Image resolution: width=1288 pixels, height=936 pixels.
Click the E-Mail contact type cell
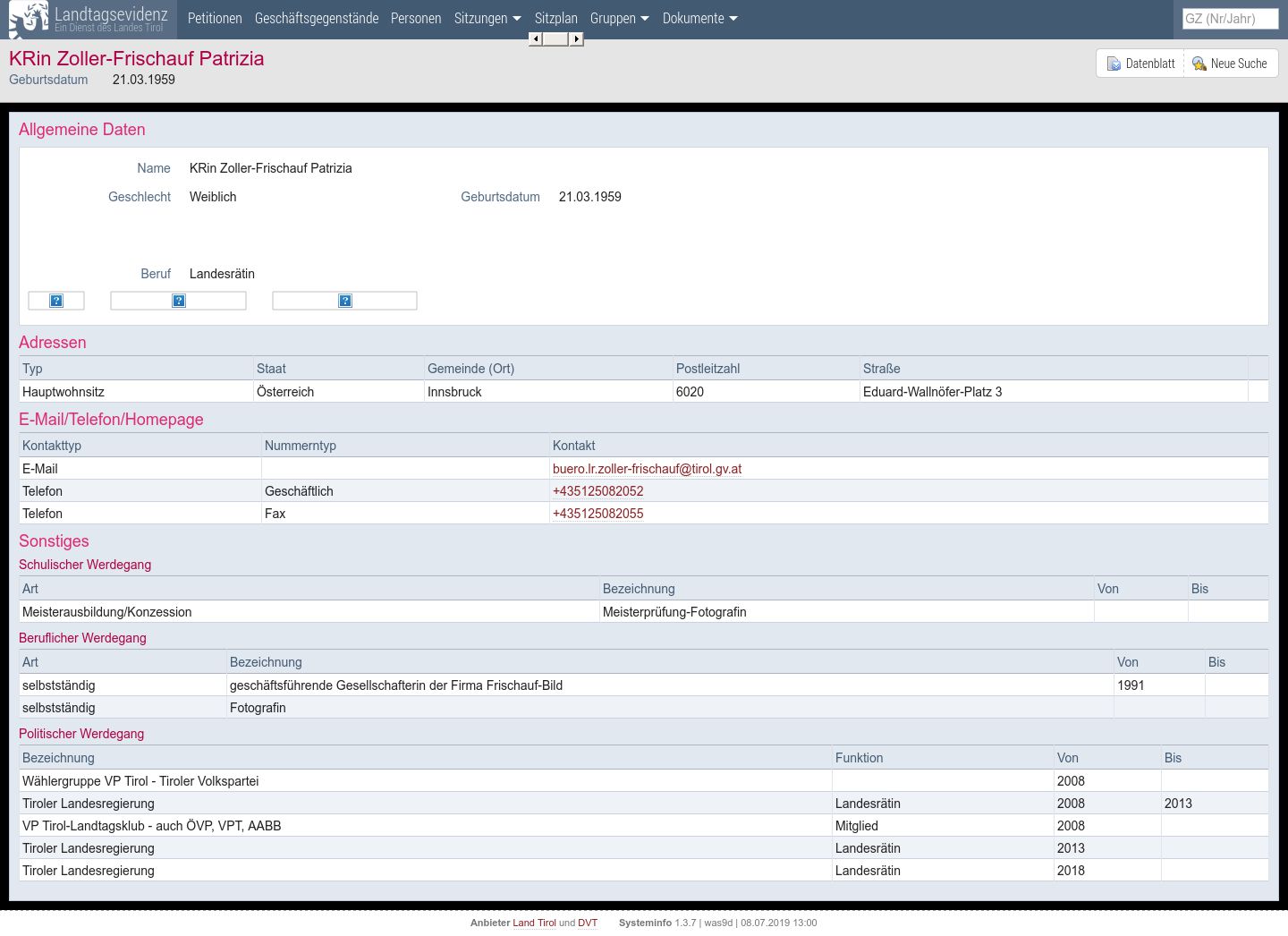point(140,469)
